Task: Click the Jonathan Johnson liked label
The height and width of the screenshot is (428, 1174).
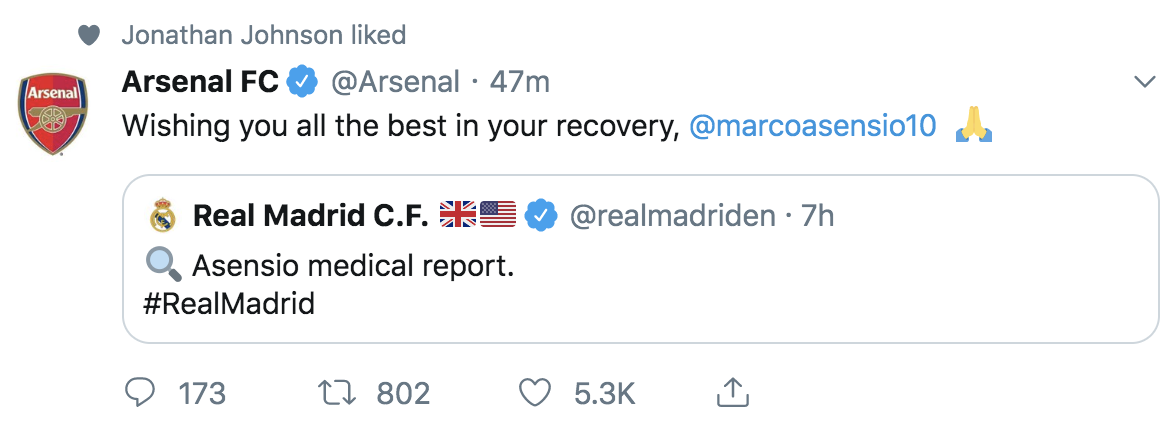Action: point(264,34)
